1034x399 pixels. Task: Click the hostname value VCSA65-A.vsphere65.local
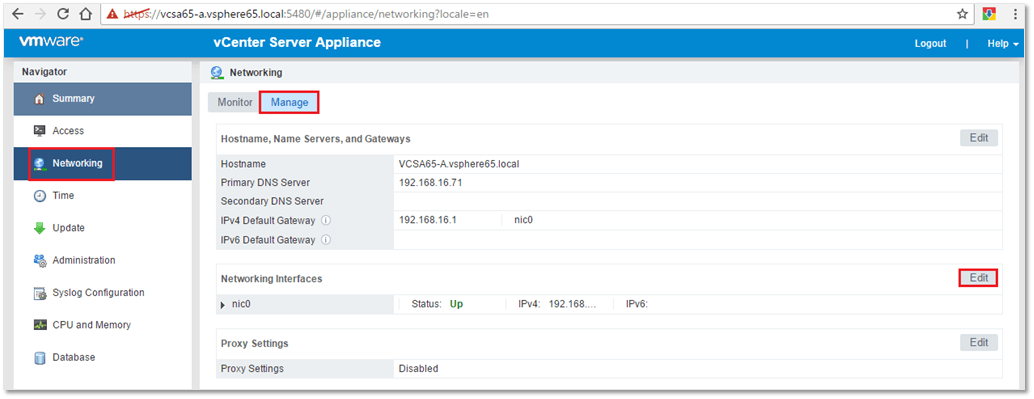[458, 164]
